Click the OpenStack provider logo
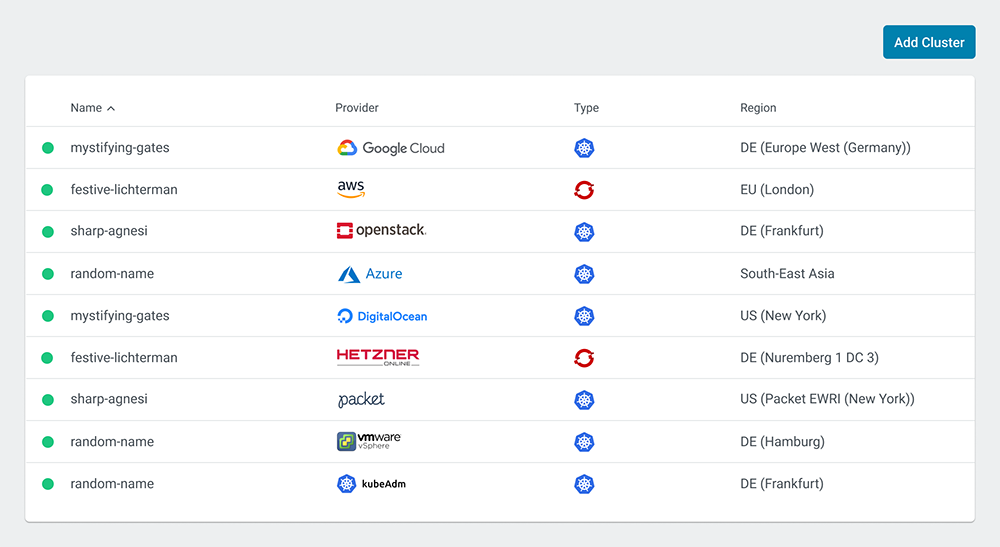Viewport: 1000px width, 547px height. click(381, 231)
